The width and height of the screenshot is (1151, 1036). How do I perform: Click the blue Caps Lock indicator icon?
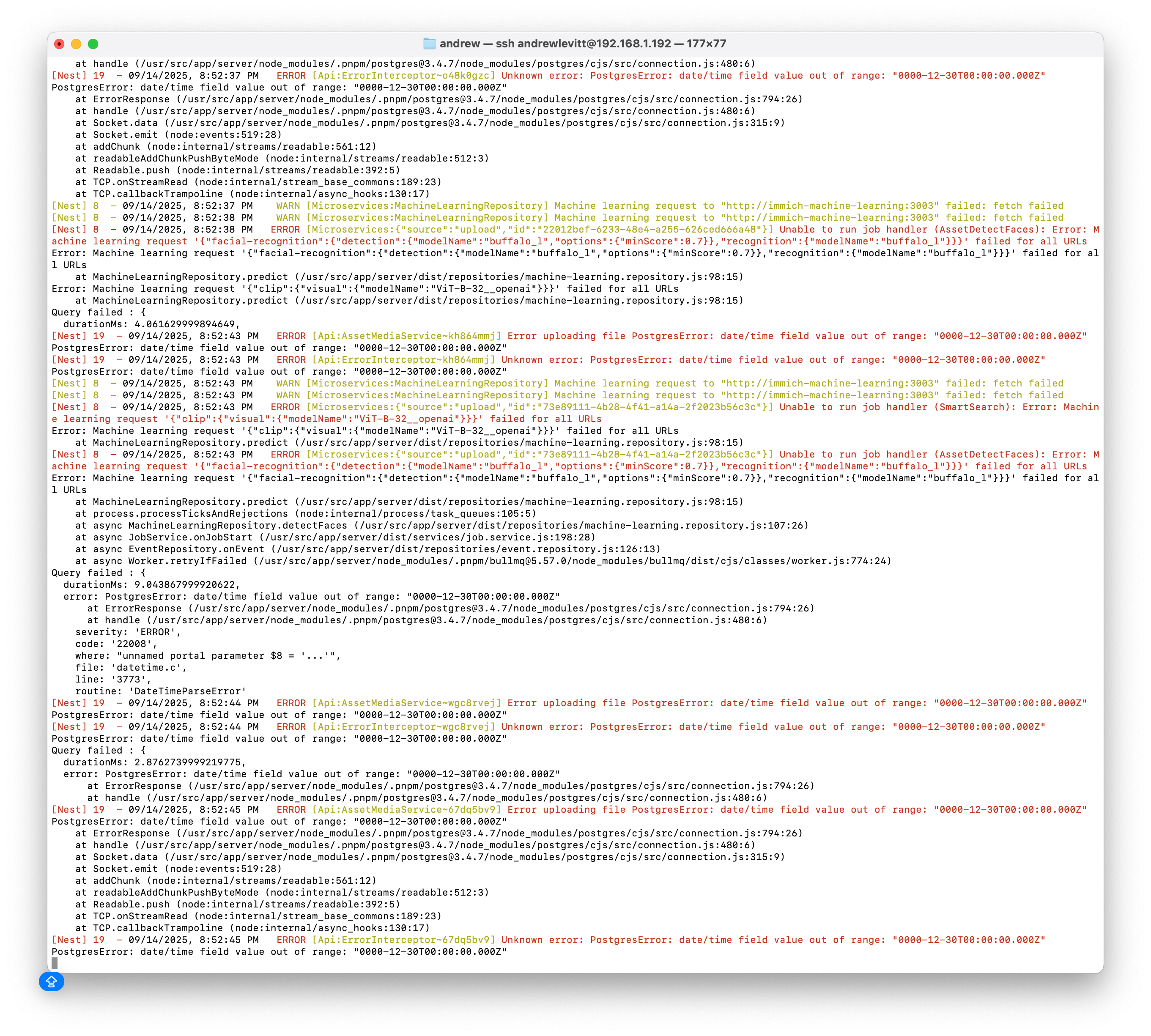[51, 981]
